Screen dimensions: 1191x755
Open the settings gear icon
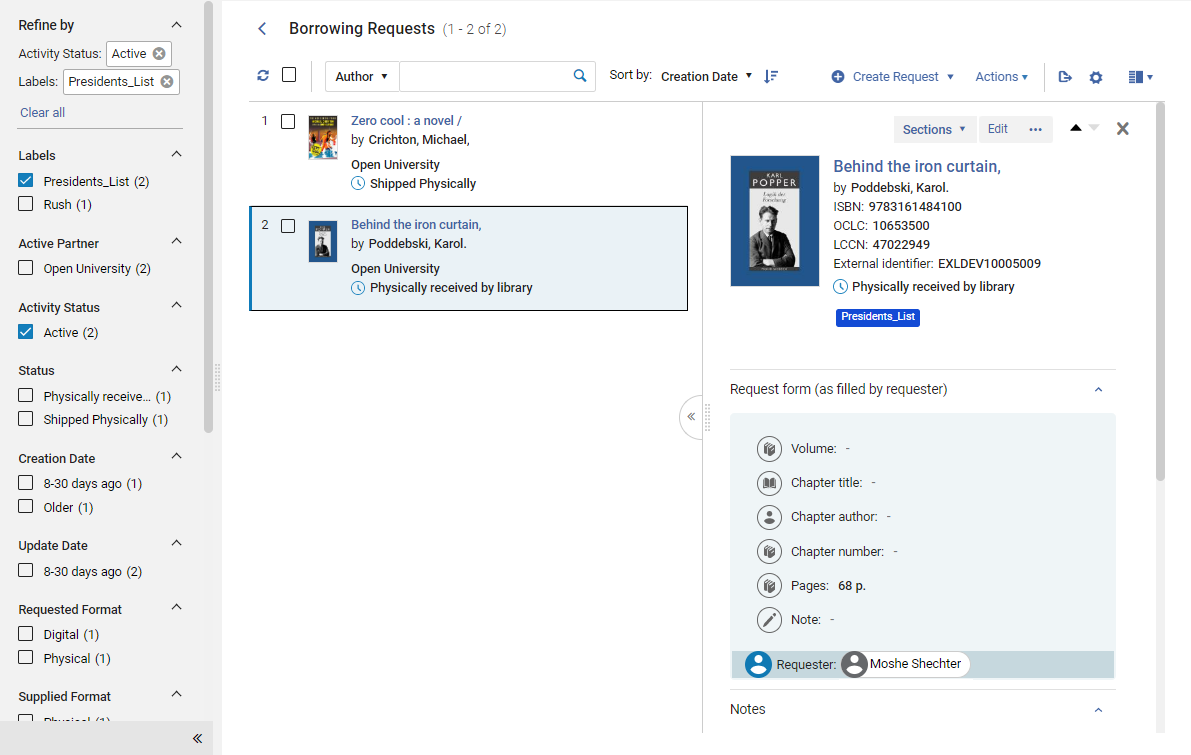pos(1095,77)
